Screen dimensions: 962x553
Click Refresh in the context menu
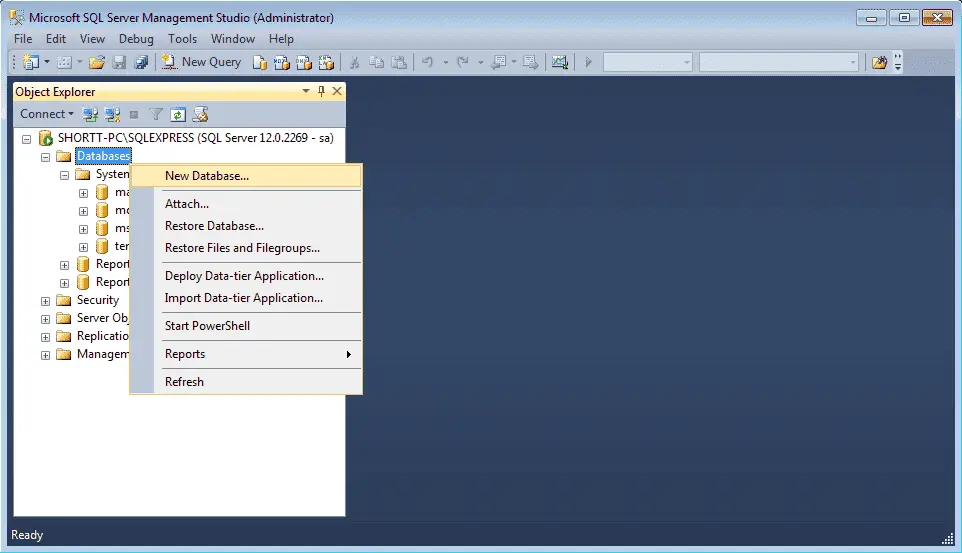click(246, 382)
